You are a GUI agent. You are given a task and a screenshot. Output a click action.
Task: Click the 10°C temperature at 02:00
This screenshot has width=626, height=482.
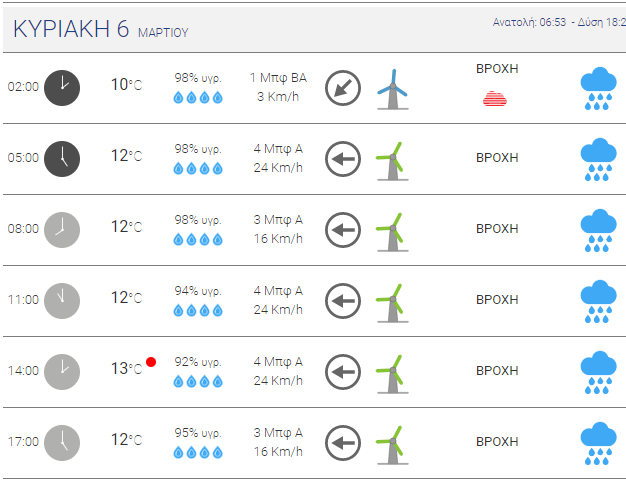(126, 85)
